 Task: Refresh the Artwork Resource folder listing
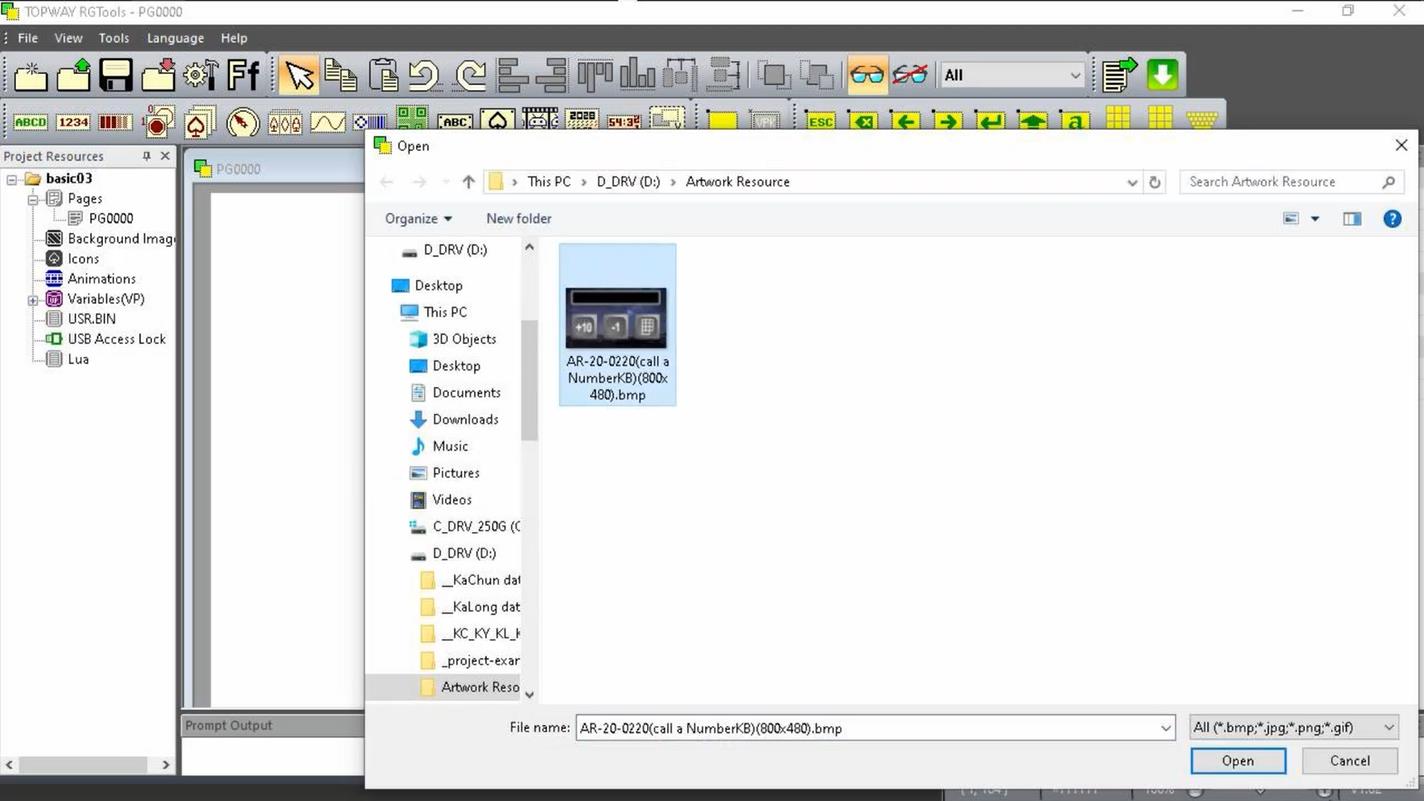(1155, 182)
